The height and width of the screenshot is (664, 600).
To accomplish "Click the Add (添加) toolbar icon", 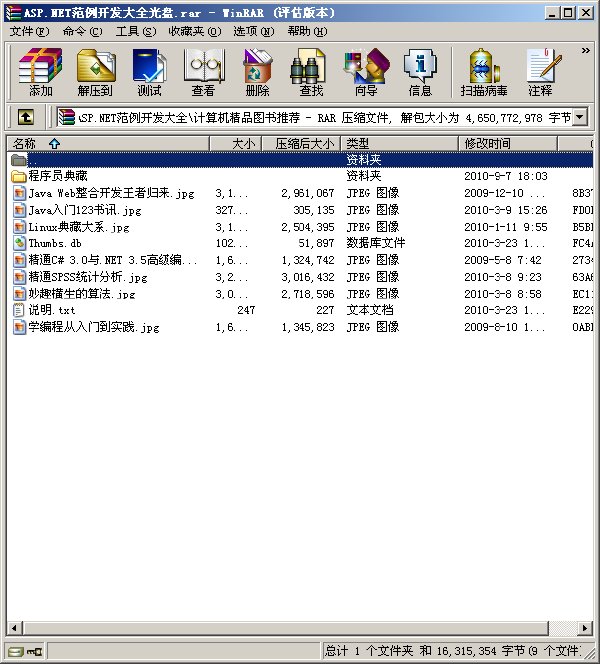I will (x=41, y=72).
